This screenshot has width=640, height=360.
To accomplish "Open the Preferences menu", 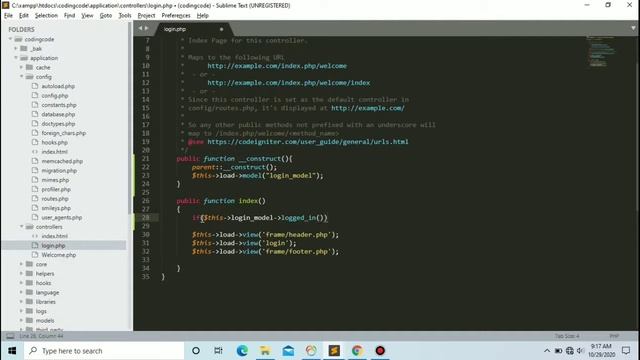I will [176, 16].
